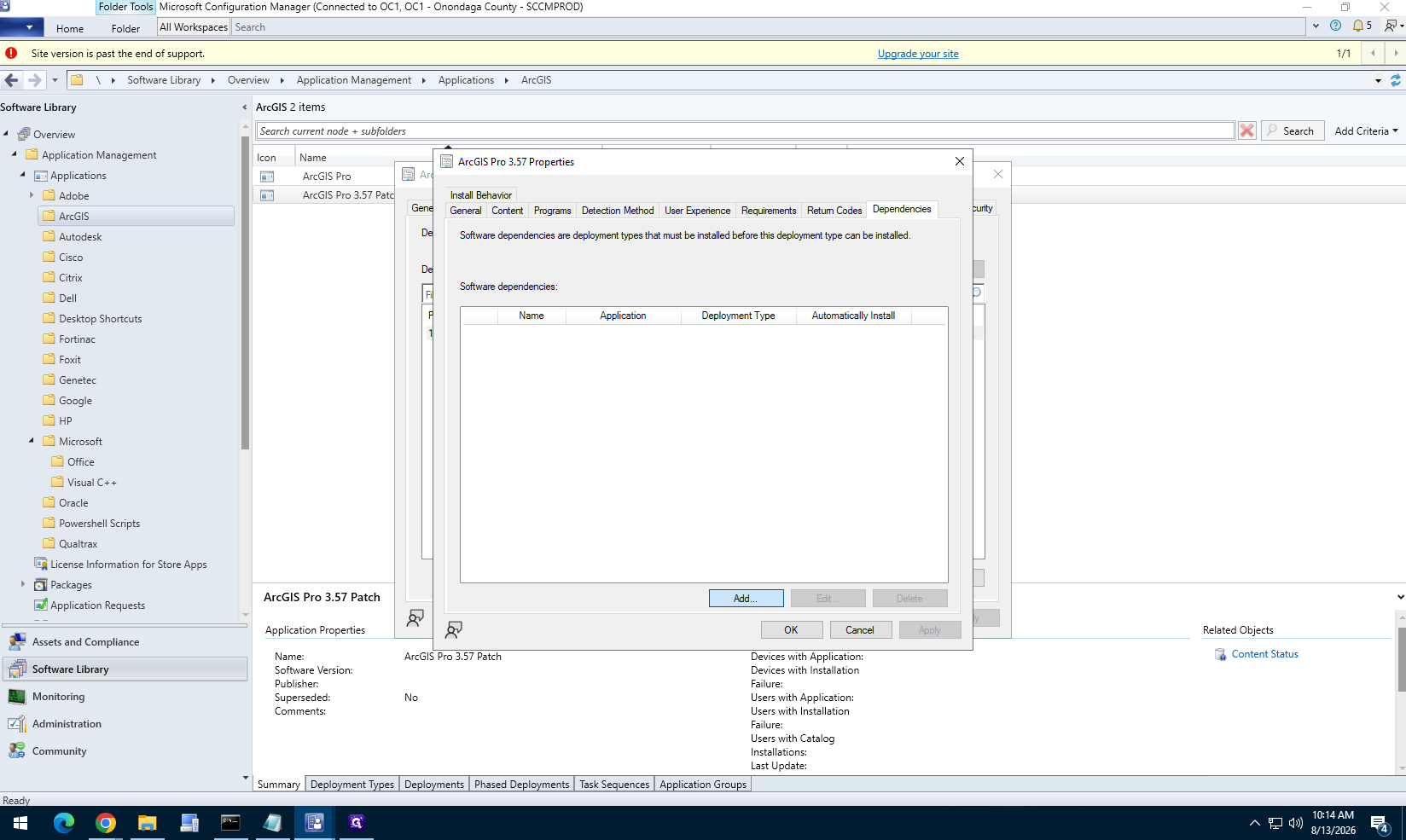Open the Community workspace icon
This screenshot has width=1406, height=840.
tap(17, 751)
